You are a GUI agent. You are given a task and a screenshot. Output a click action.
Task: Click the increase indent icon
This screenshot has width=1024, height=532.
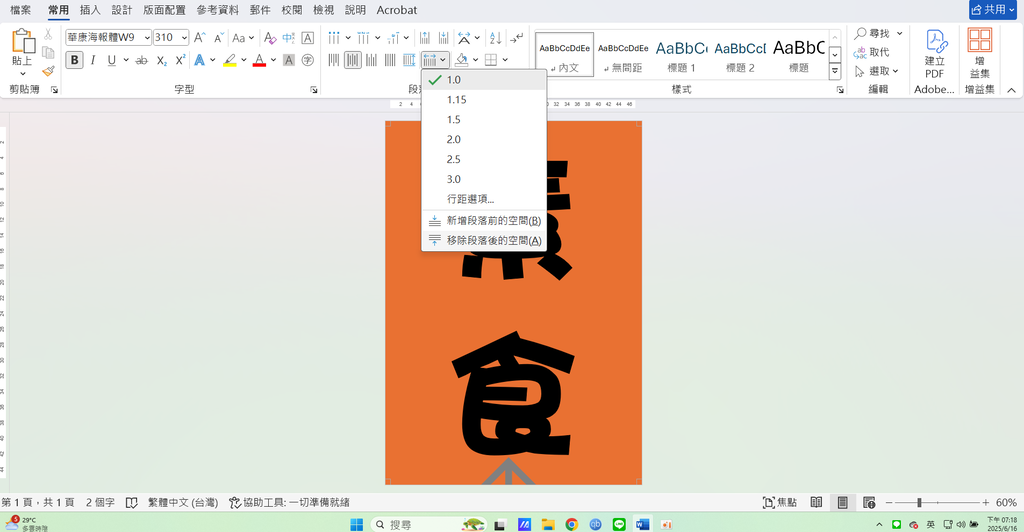point(444,38)
